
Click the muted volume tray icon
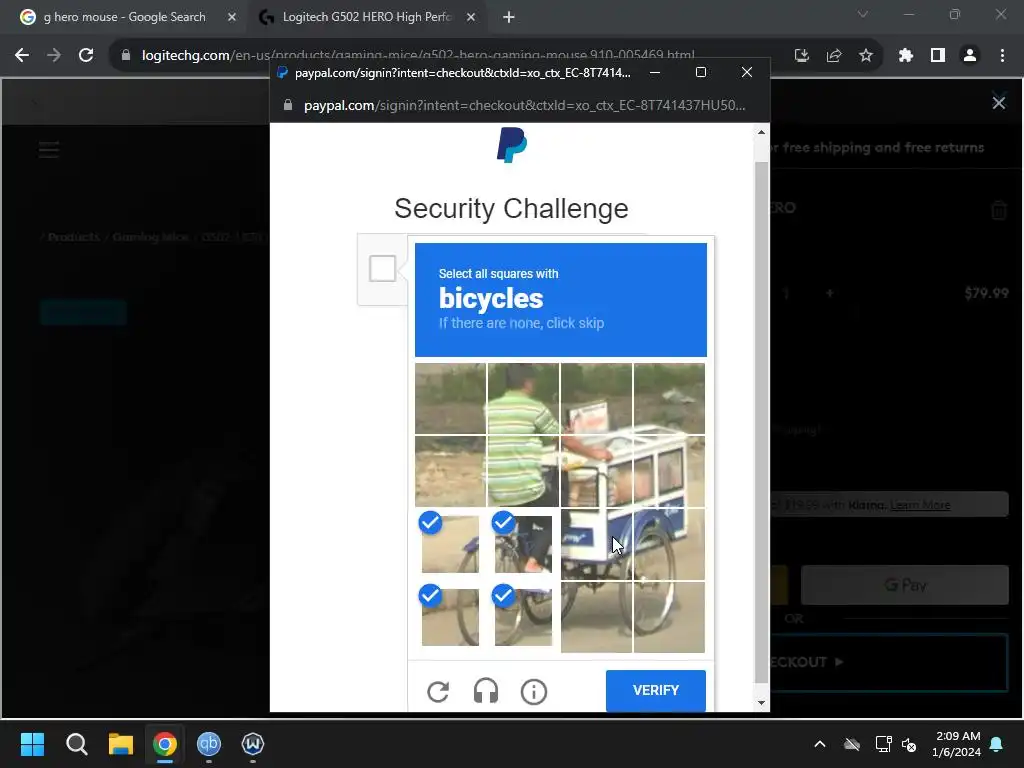point(908,744)
